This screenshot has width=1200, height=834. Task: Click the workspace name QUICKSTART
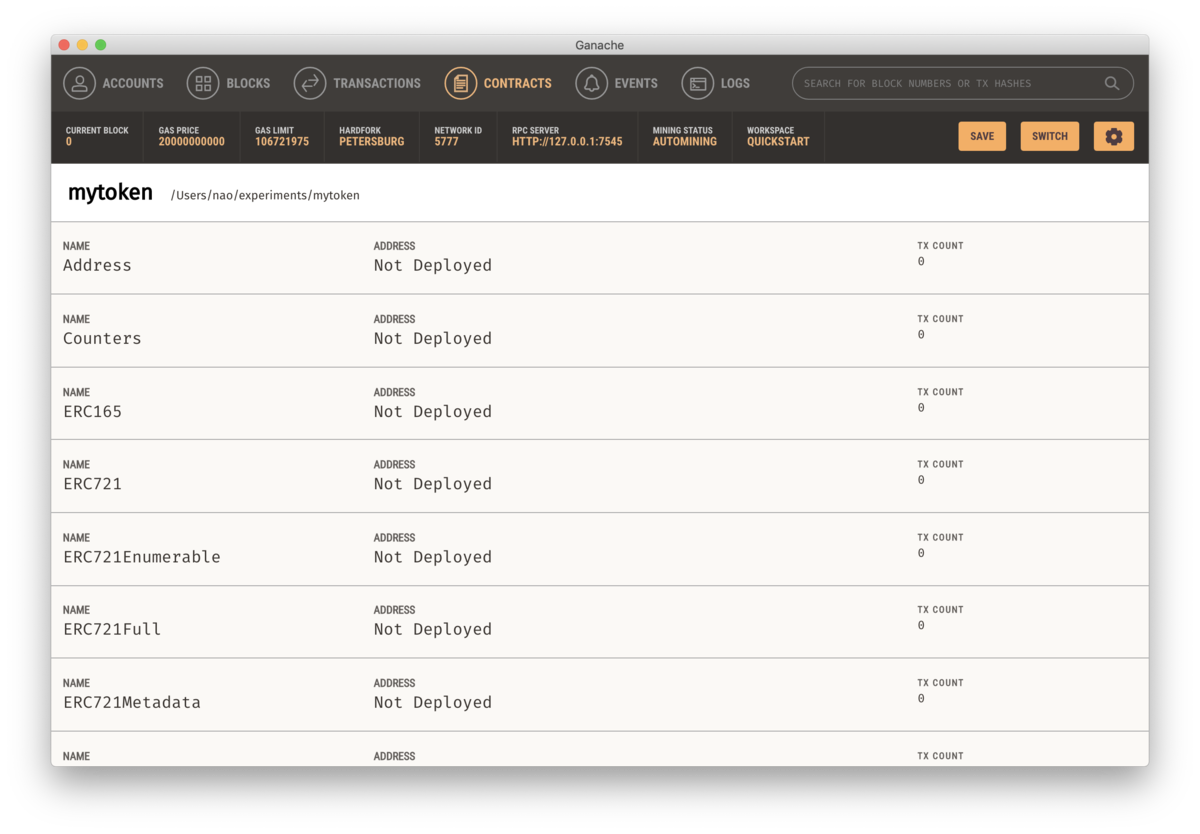pos(778,142)
